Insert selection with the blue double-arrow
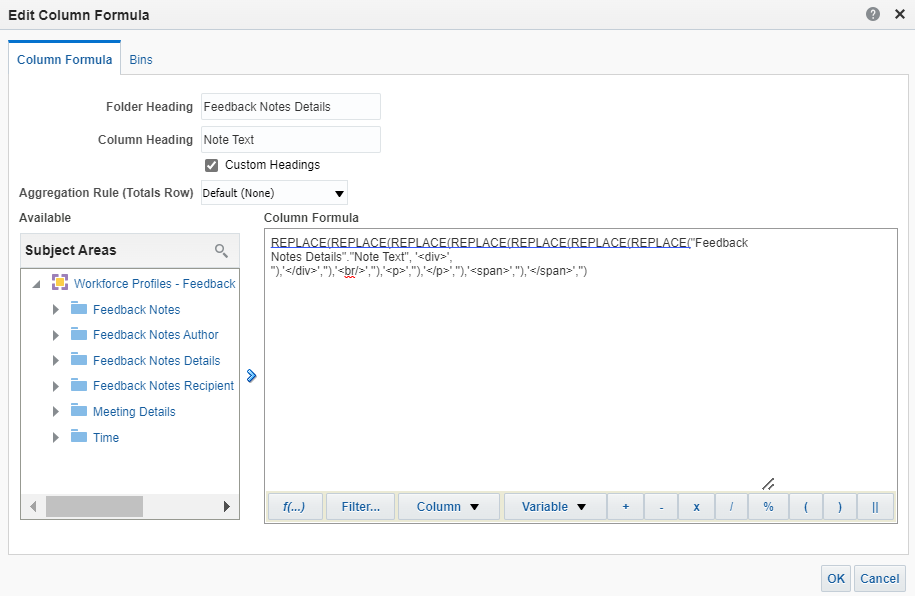This screenshot has width=915, height=596. [x=252, y=376]
